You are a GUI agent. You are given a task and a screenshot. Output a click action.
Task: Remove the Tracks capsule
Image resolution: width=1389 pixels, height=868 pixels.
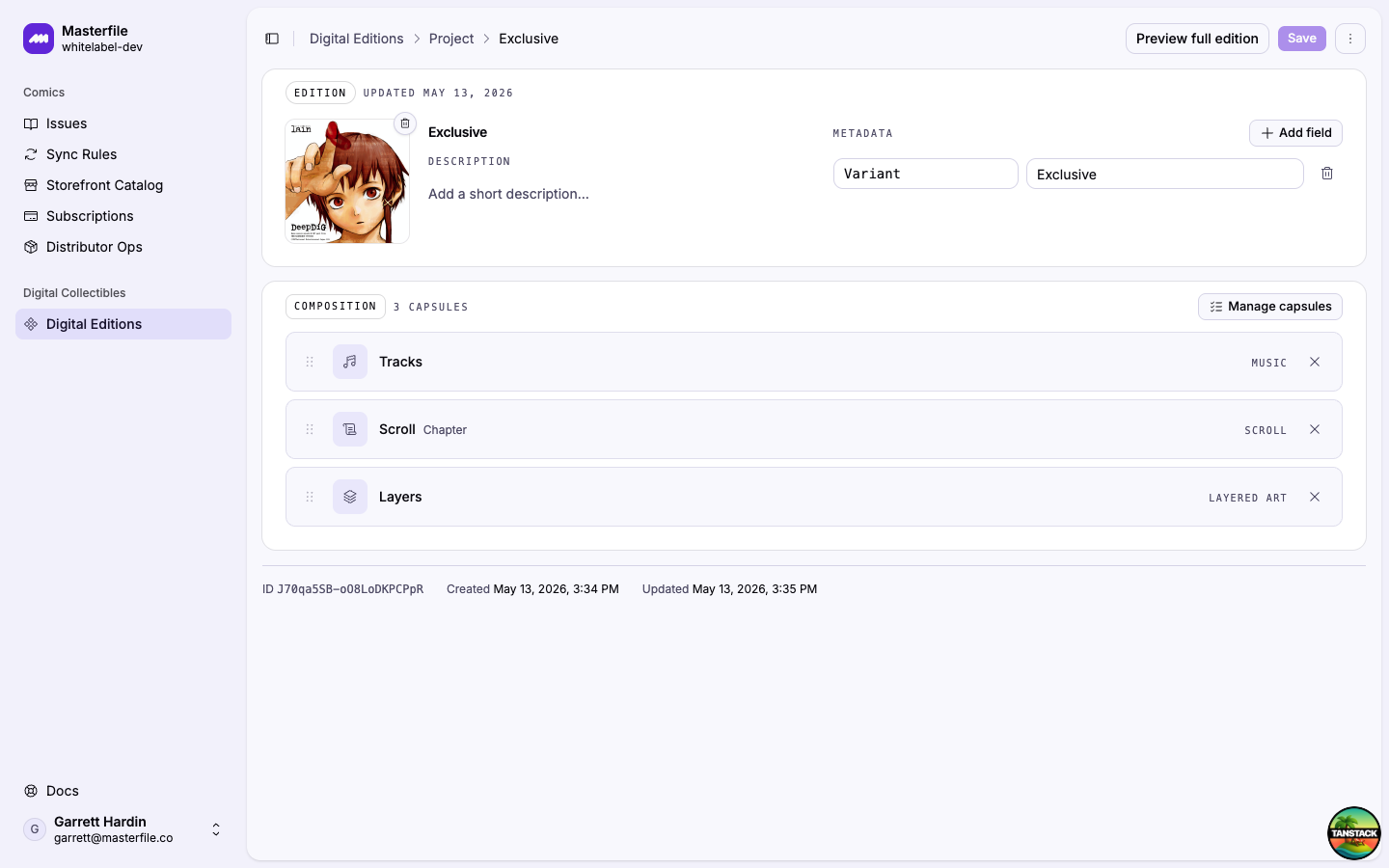pos(1315,362)
